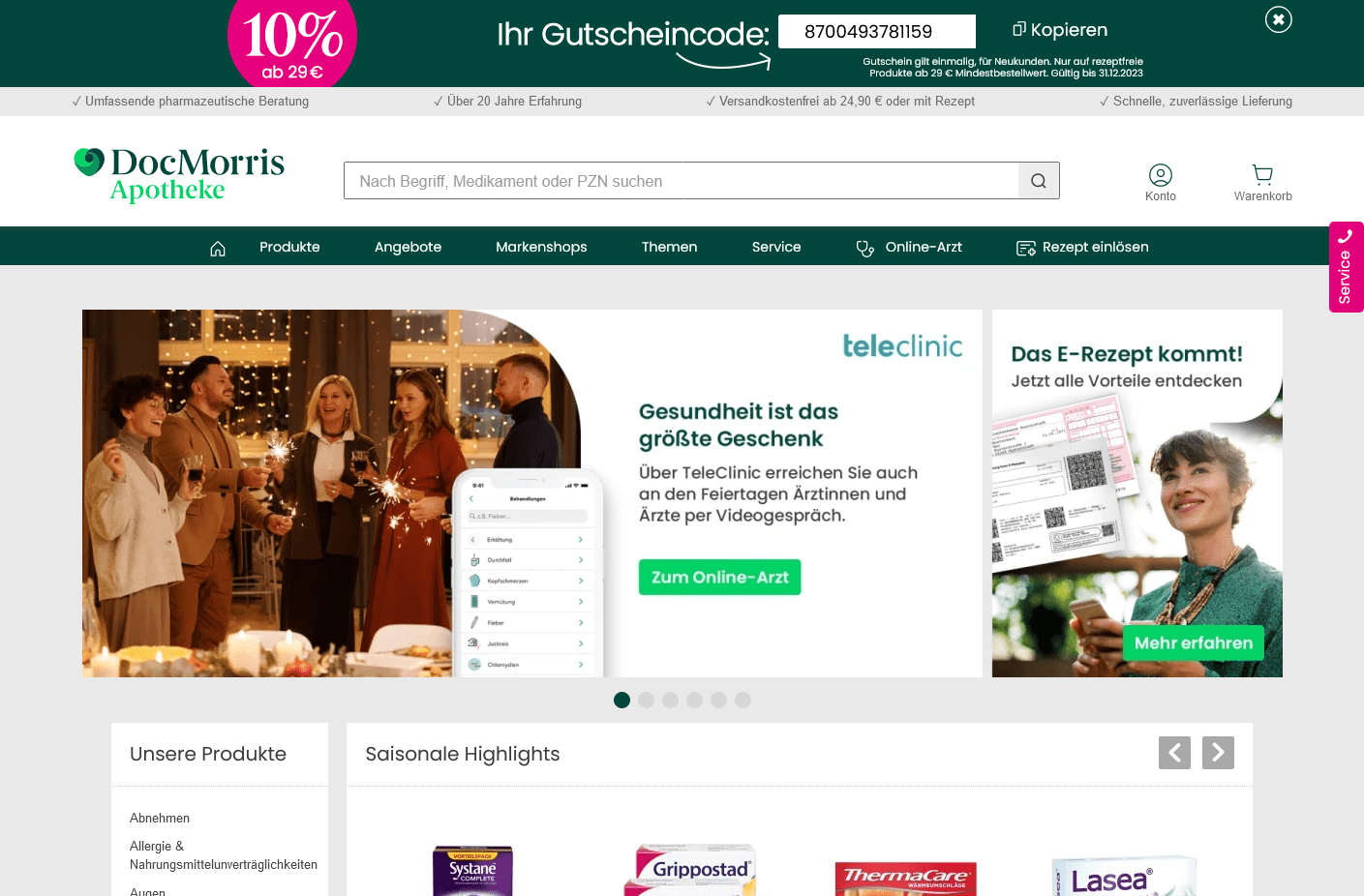Open the DocMorris Apotheke logo homepage
The image size is (1364, 896).
(179, 174)
